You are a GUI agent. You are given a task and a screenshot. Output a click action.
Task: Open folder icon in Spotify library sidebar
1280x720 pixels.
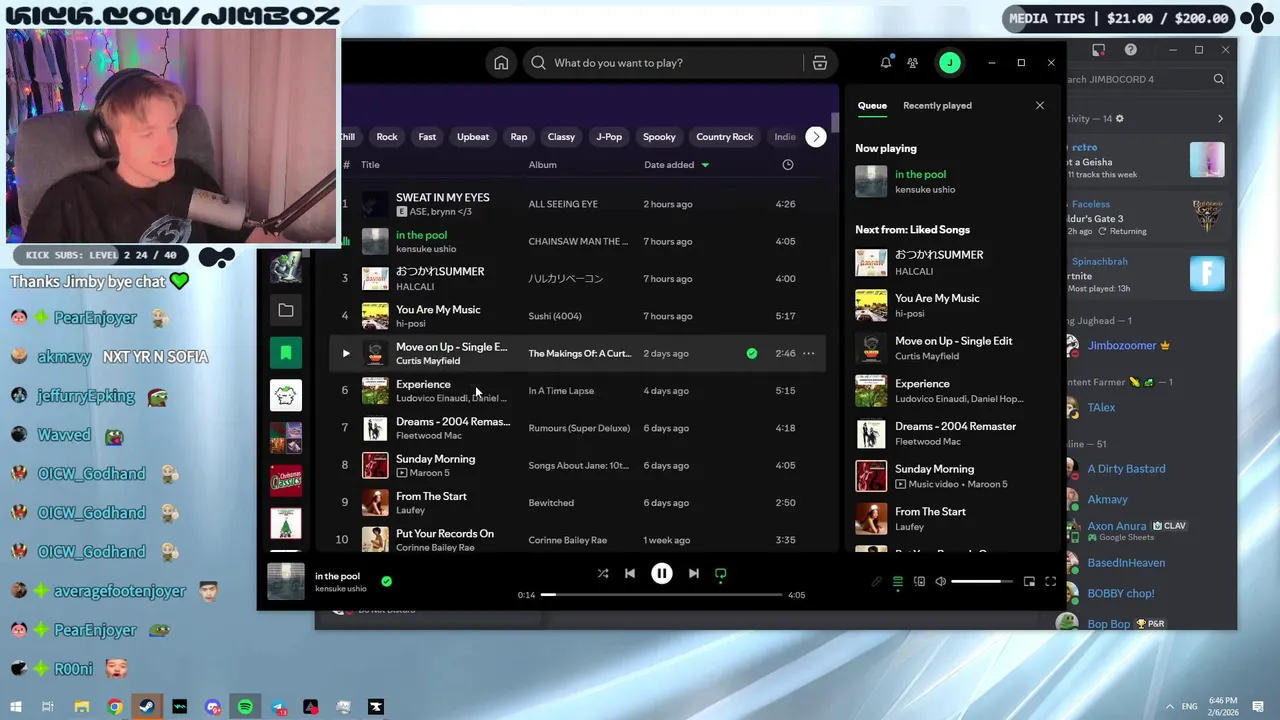(286, 311)
